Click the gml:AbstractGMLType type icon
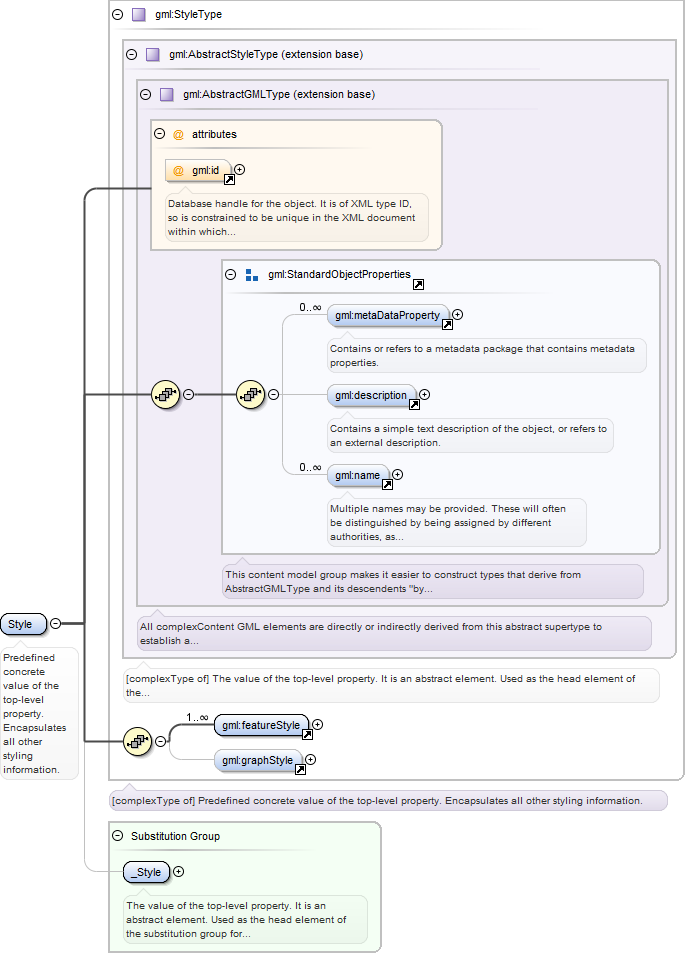686x954 pixels. [x=167, y=95]
